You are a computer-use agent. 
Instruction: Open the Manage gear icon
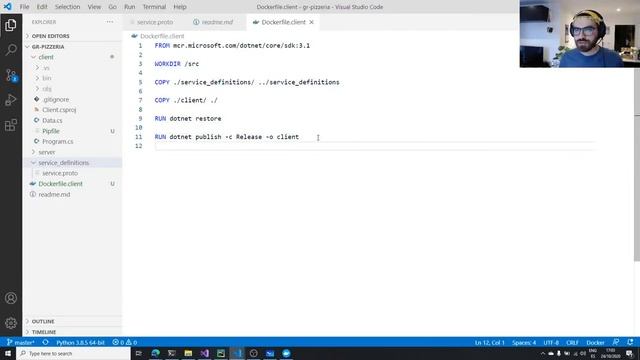pyautogui.click(x=11, y=323)
